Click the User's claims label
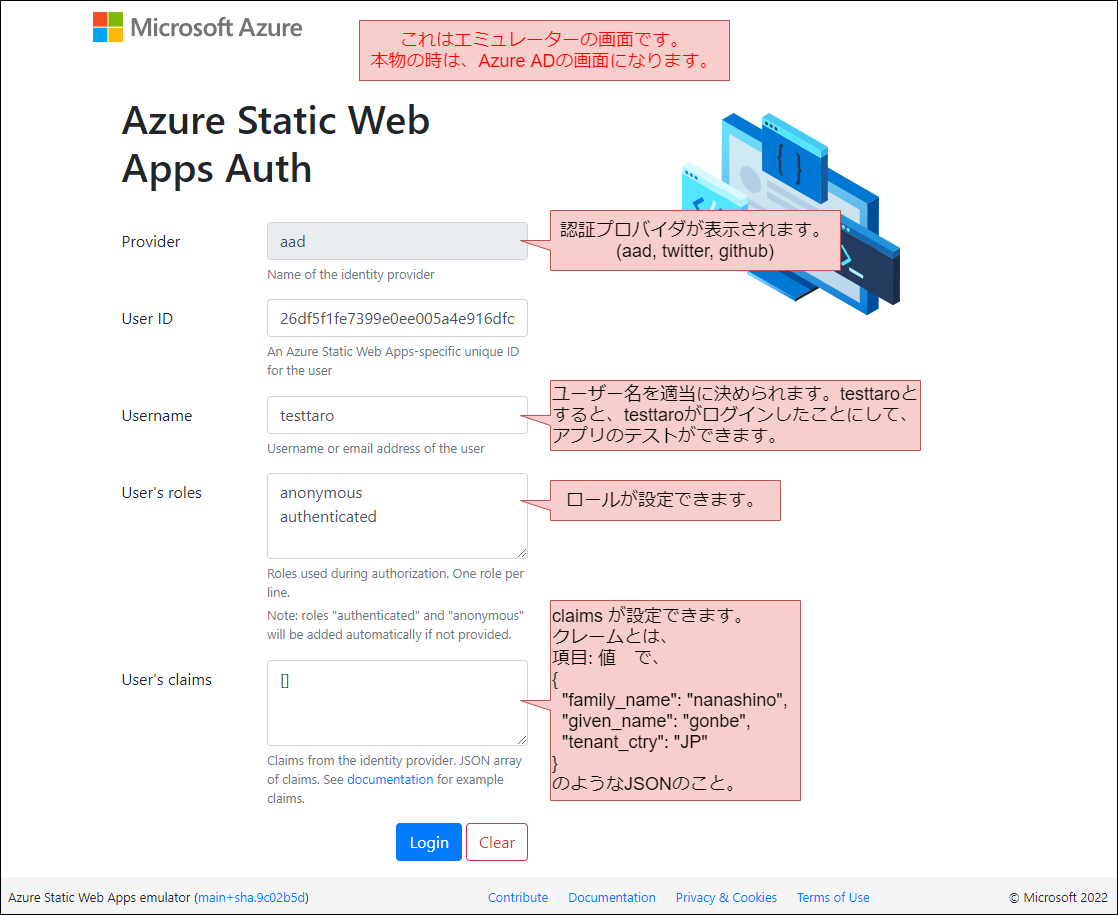The width and height of the screenshot is (1118, 915). [x=166, y=680]
